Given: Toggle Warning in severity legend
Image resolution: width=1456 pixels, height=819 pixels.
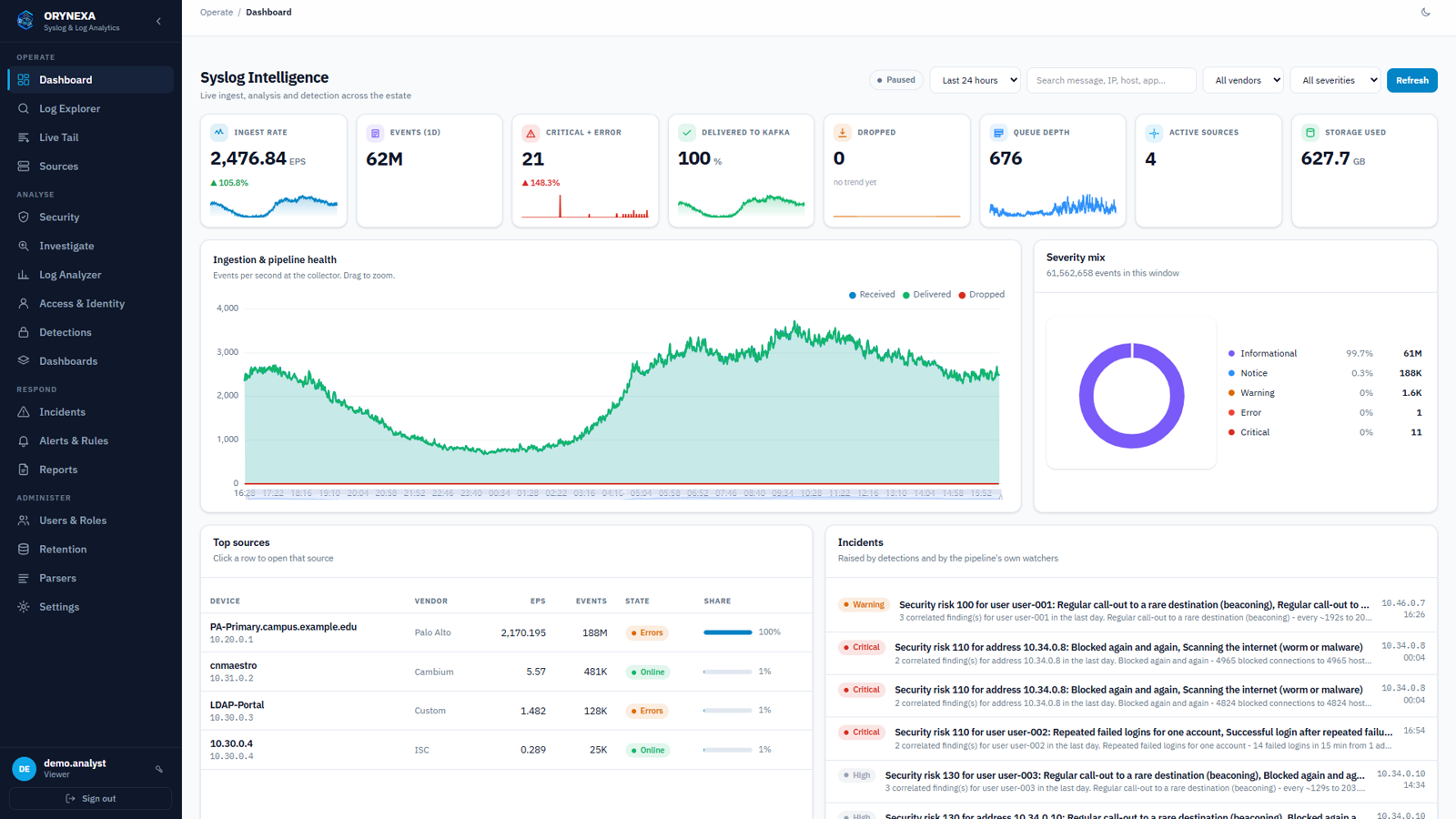Looking at the screenshot, I should click(1325, 393).
